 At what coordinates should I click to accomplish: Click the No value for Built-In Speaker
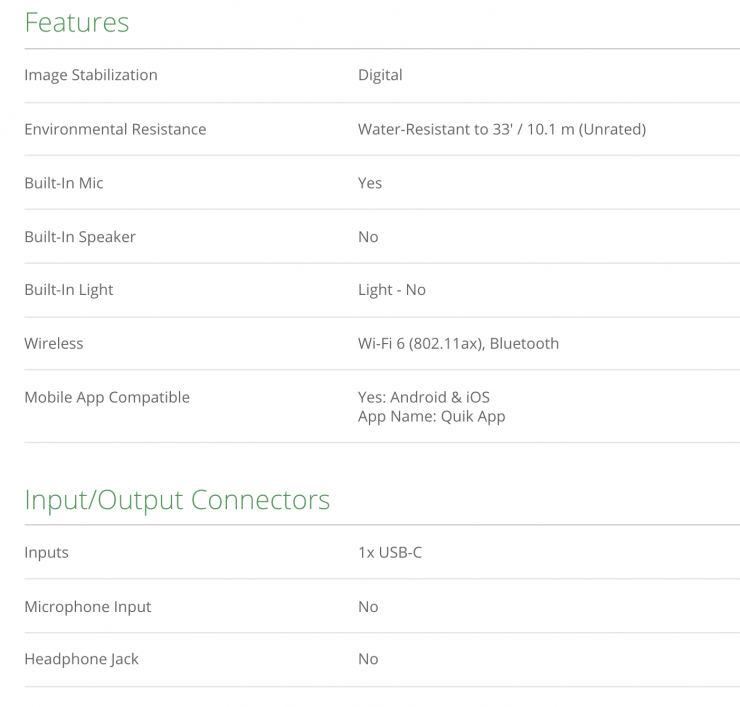point(368,237)
